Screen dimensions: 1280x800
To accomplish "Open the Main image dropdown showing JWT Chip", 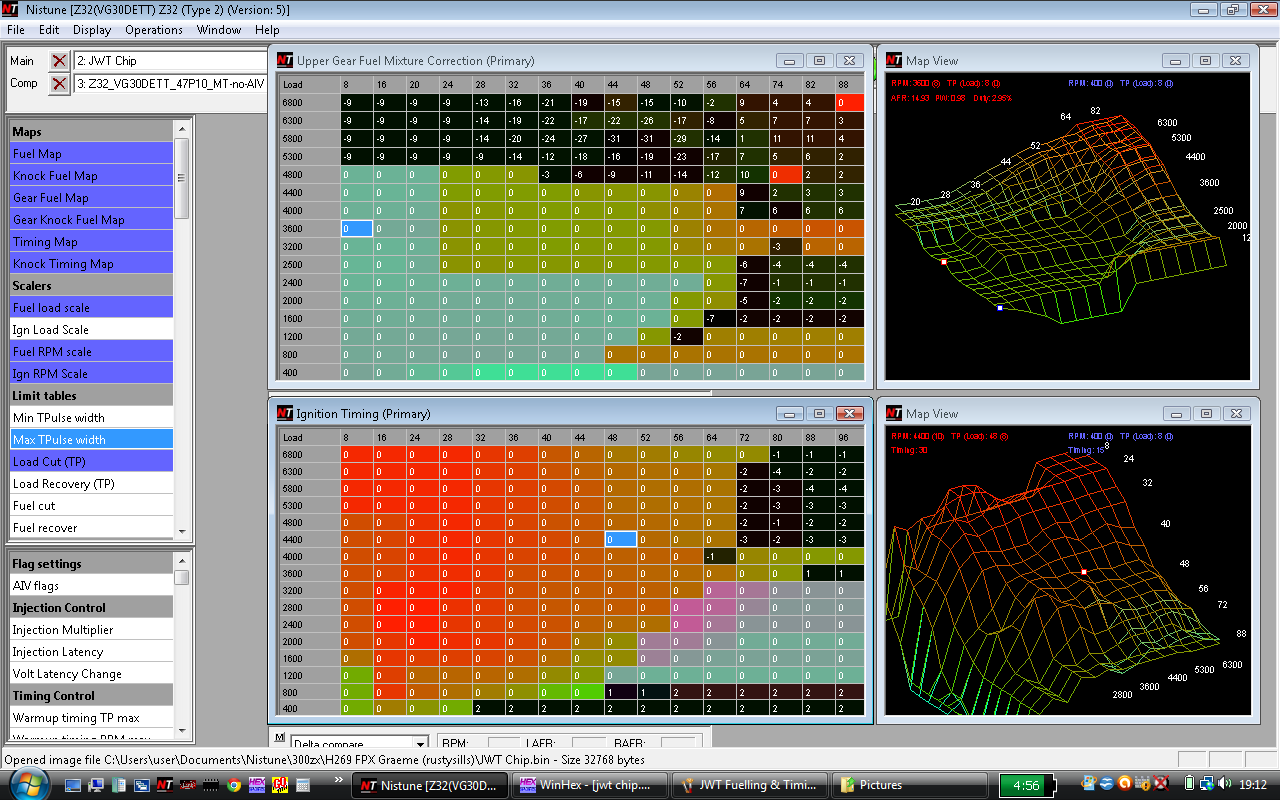I will click(x=170, y=61).
